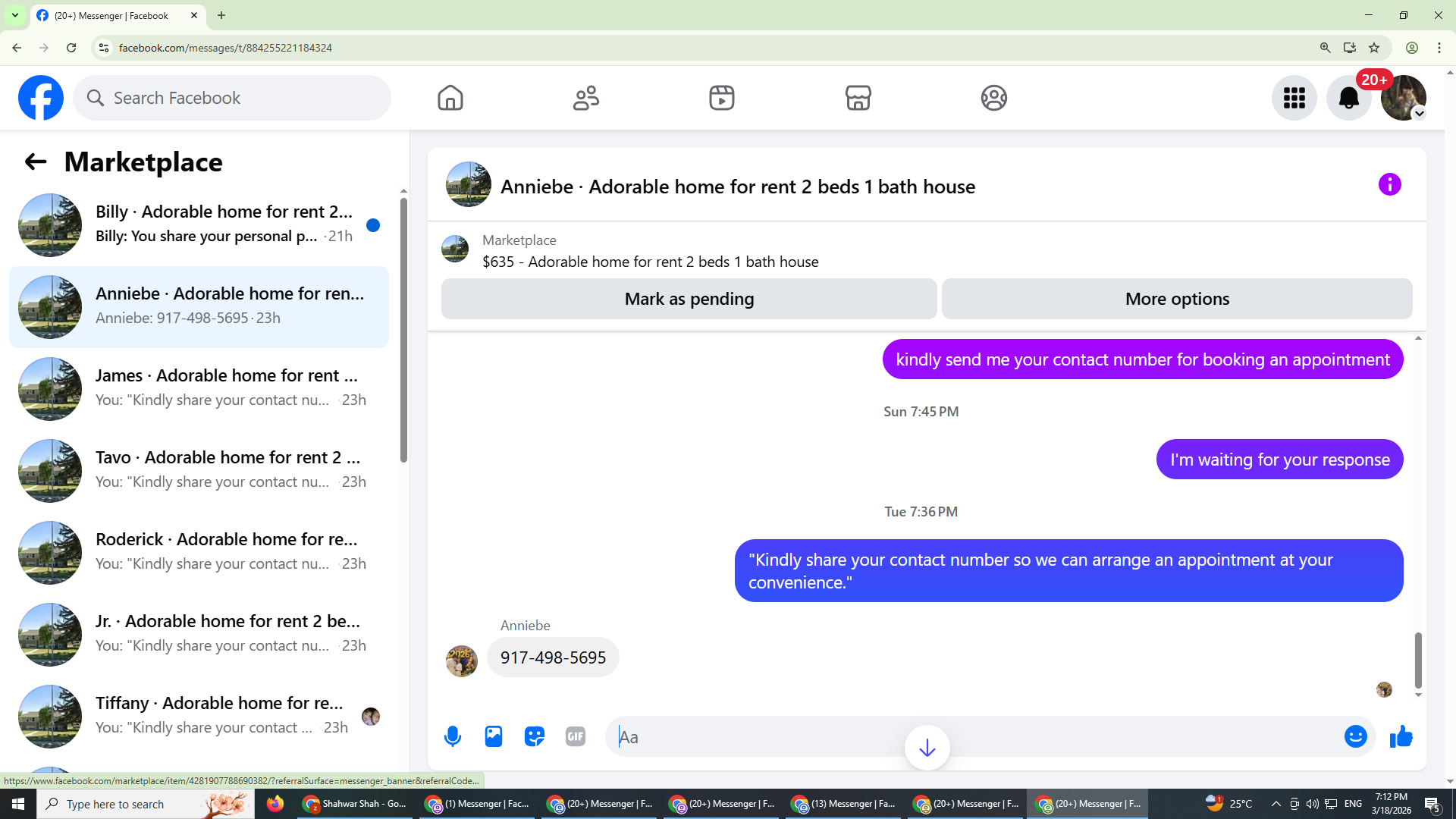Viewport: 1456px width, 819px height.
Task: Send a thumbs up like
Action: 1401,736
